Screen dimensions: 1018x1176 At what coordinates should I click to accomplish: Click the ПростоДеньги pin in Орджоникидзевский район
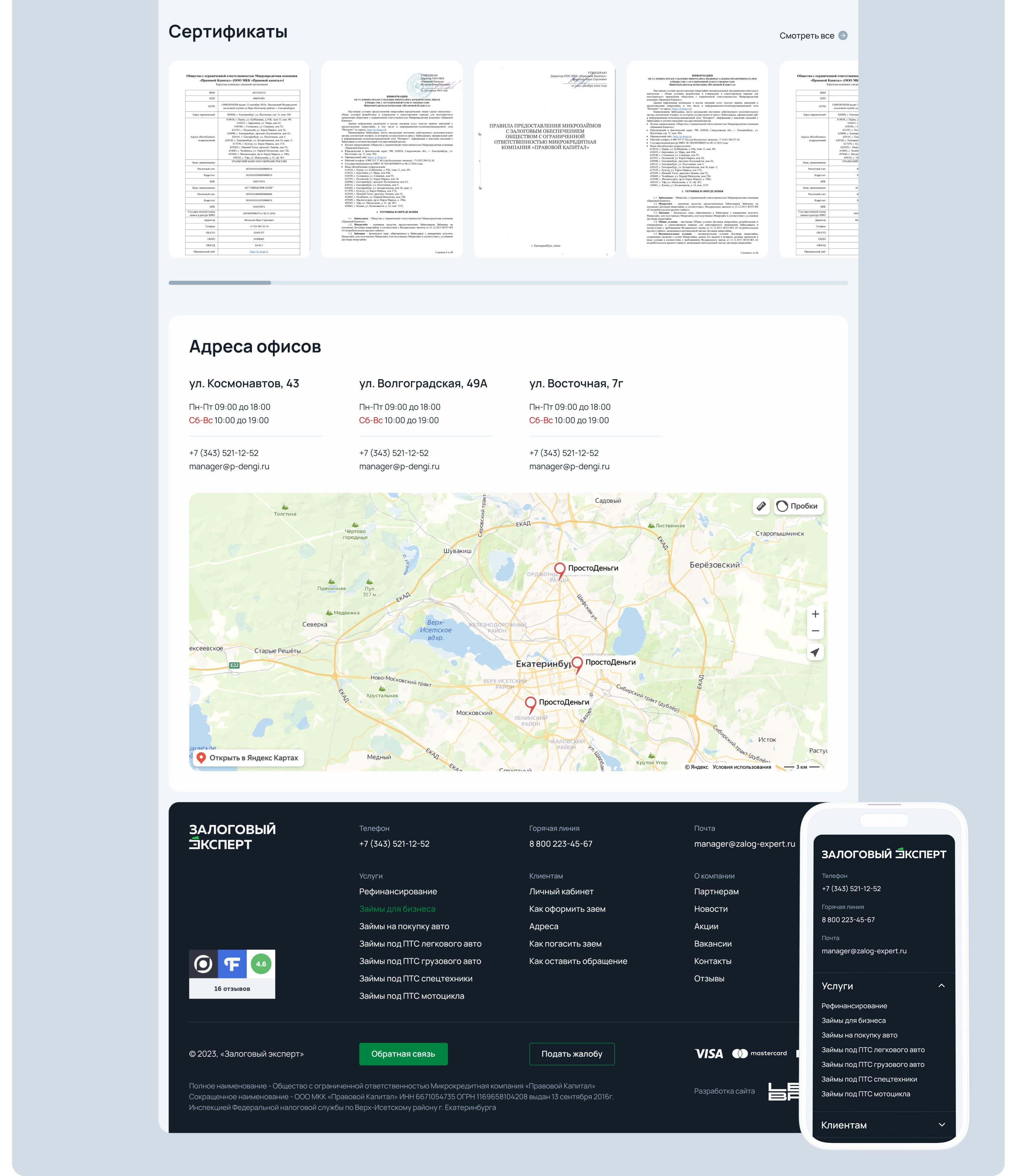pyautogui.click(x=560, y=570)
